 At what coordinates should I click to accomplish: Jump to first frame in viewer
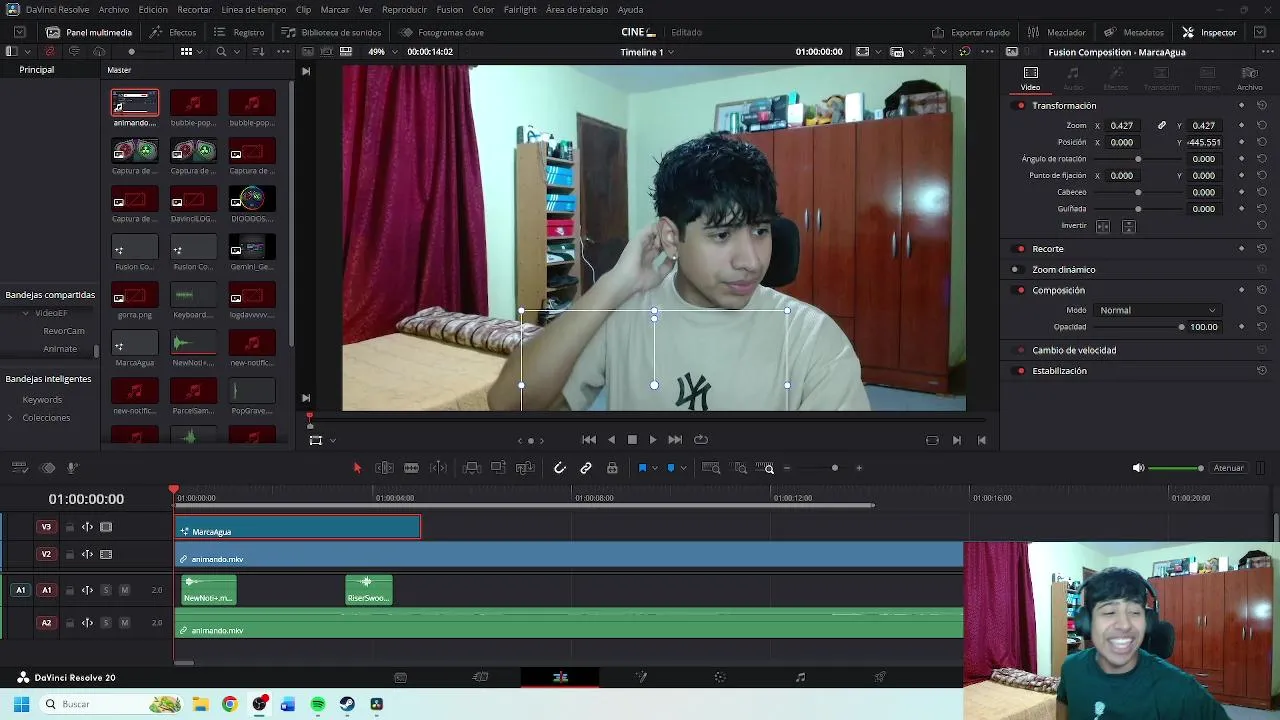(x=589, y=440)
